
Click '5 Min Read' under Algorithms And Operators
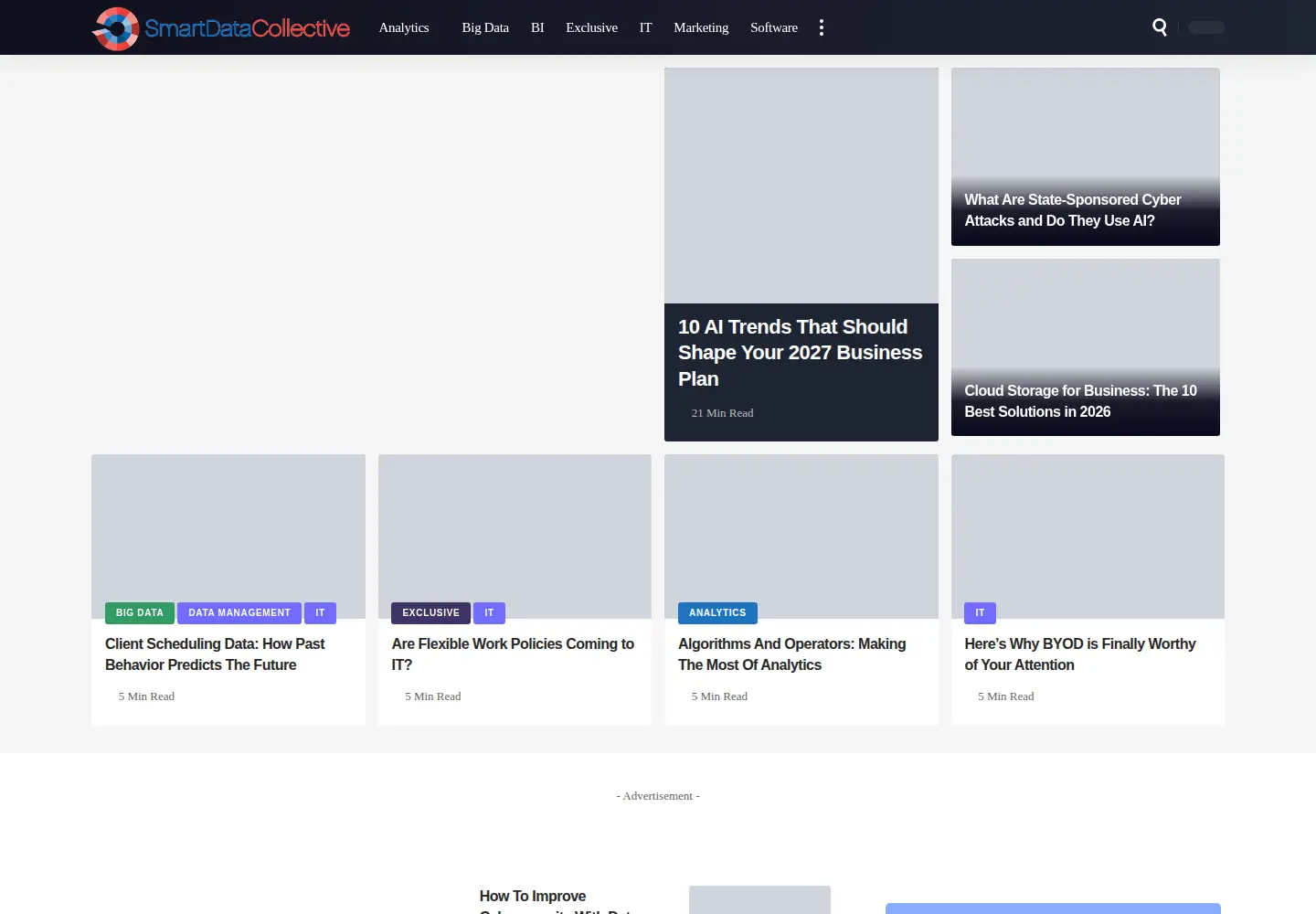click(719, 696)
